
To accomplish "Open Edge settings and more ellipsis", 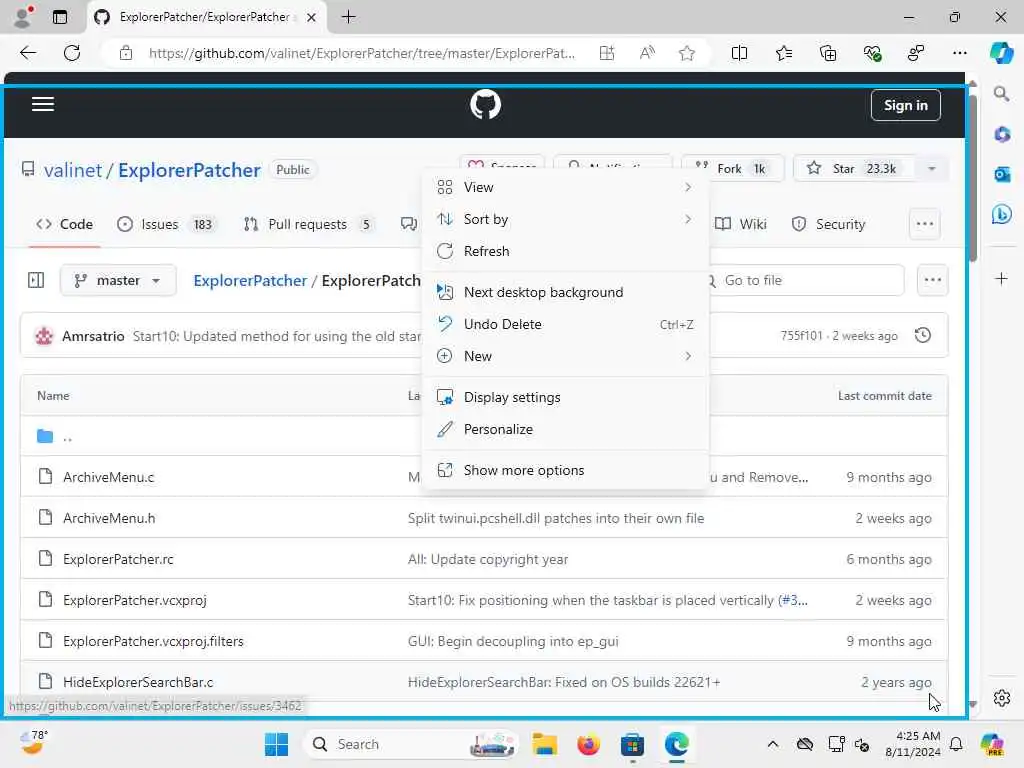I will click(959, 53).
